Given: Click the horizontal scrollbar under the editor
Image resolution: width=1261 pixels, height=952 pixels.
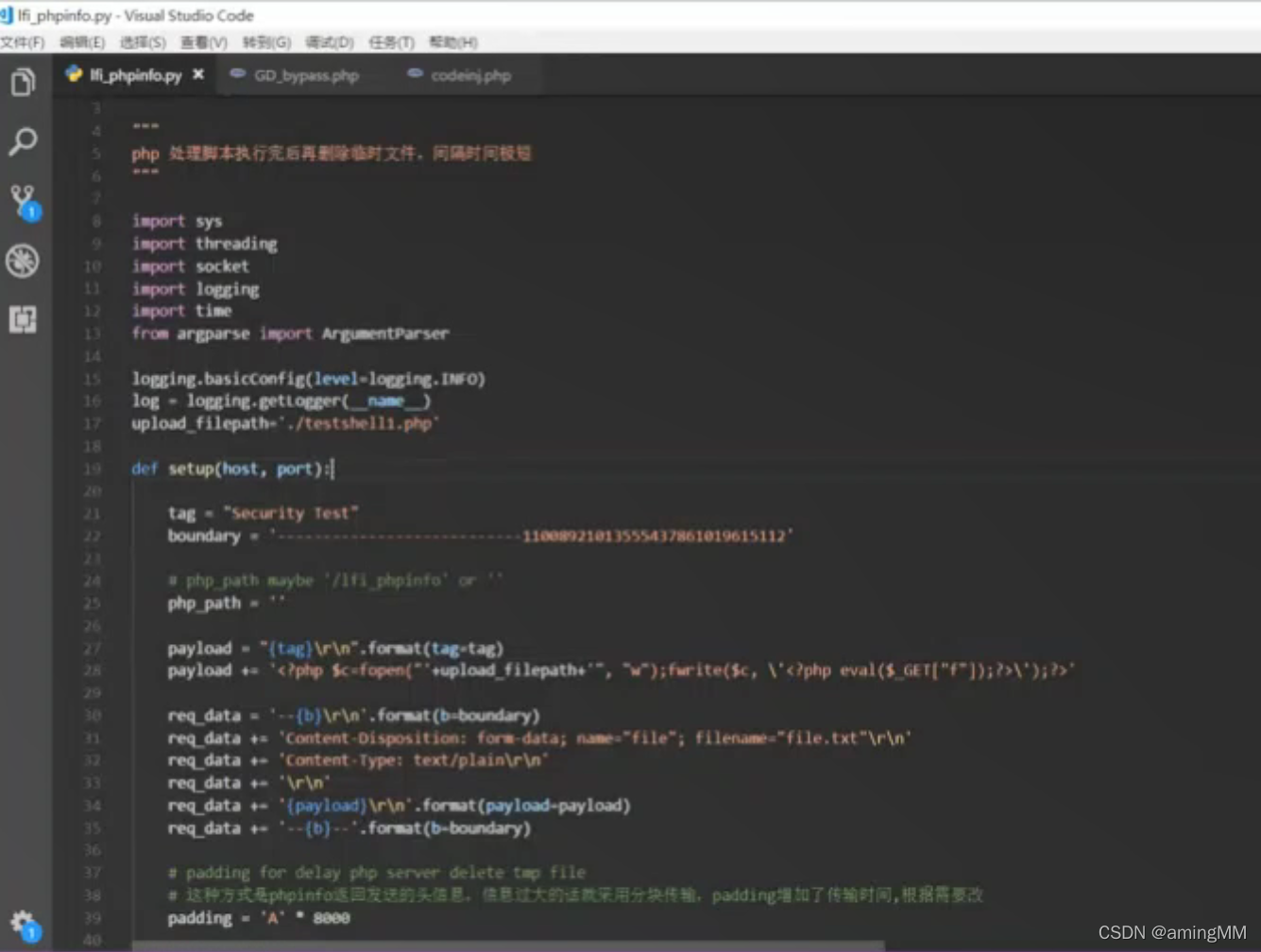Looking at the screenshot, I should point(508,945).
